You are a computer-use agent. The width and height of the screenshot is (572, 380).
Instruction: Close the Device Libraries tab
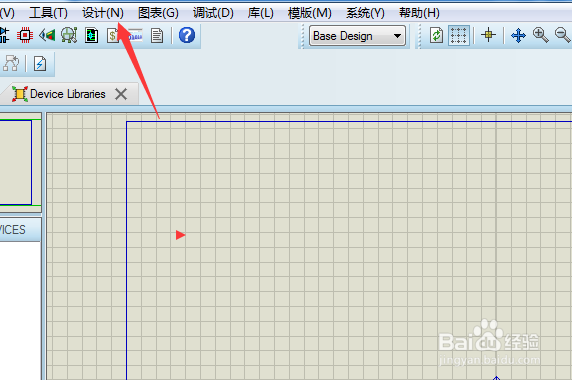(x=121, y=94)
